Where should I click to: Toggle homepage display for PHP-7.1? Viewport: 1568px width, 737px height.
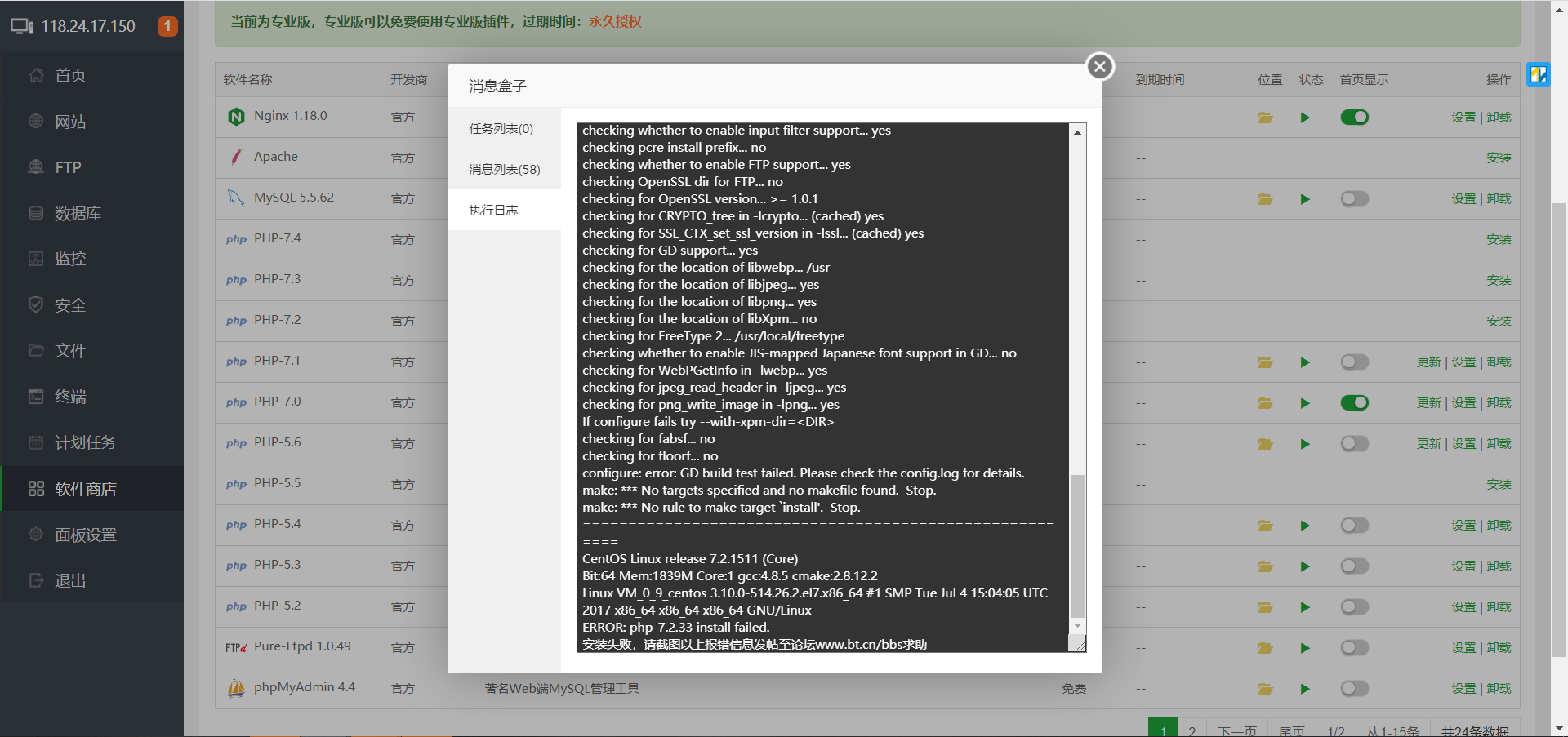pyautogui.click(x=1354, y=362)
